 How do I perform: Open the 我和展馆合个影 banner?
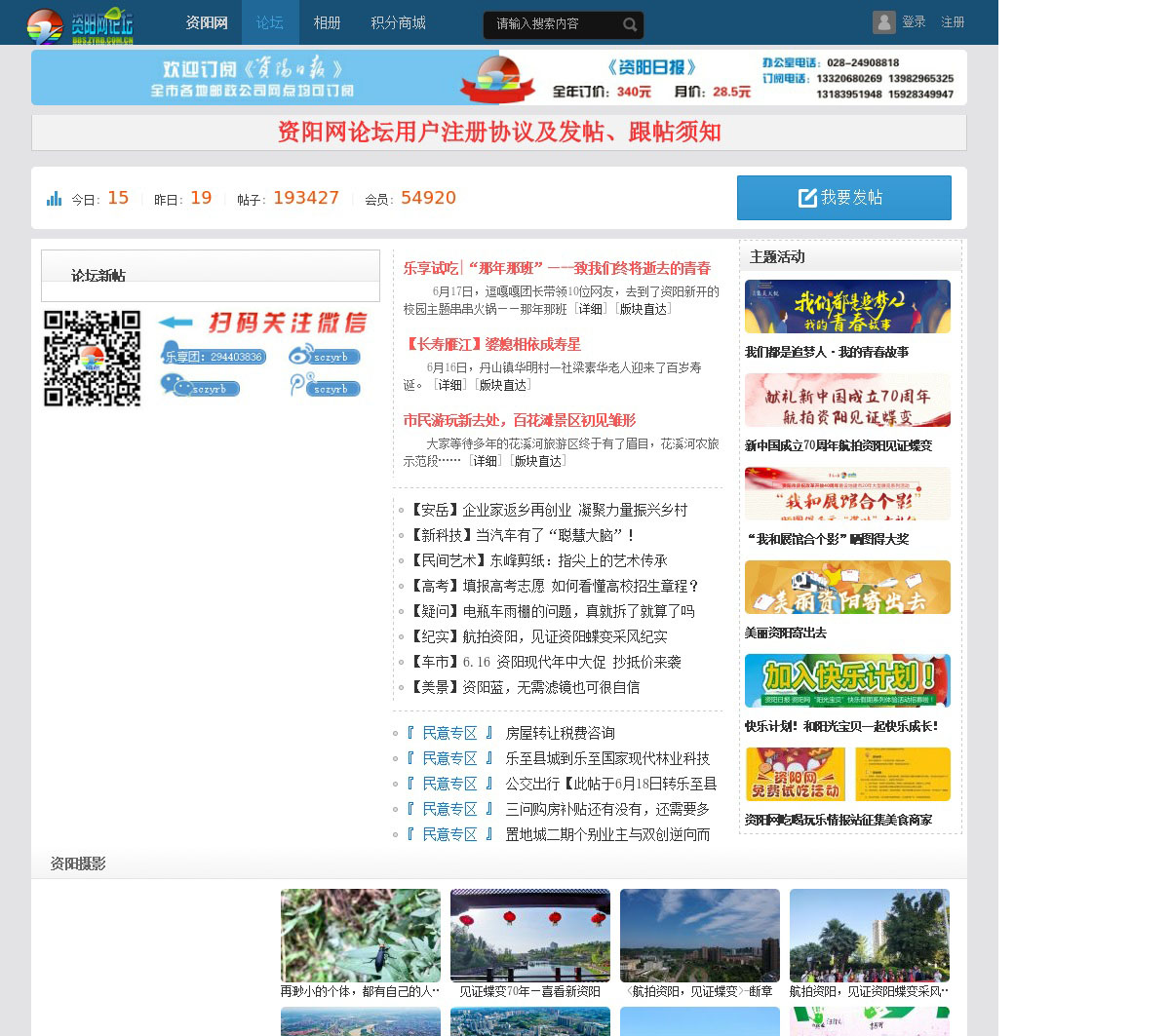(x=847, y=493)
